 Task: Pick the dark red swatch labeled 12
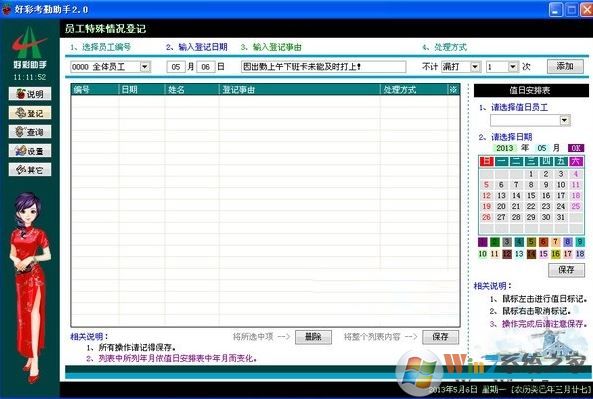tap(507, 254)
